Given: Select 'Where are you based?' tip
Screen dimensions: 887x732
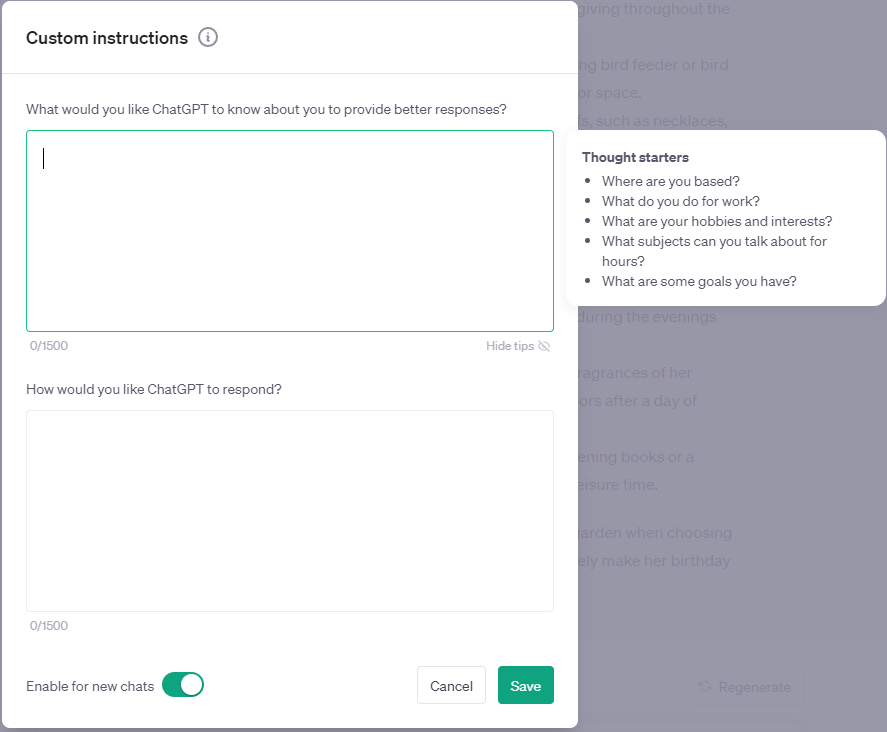Looking at the screenshot, I should tap(670, 181).
